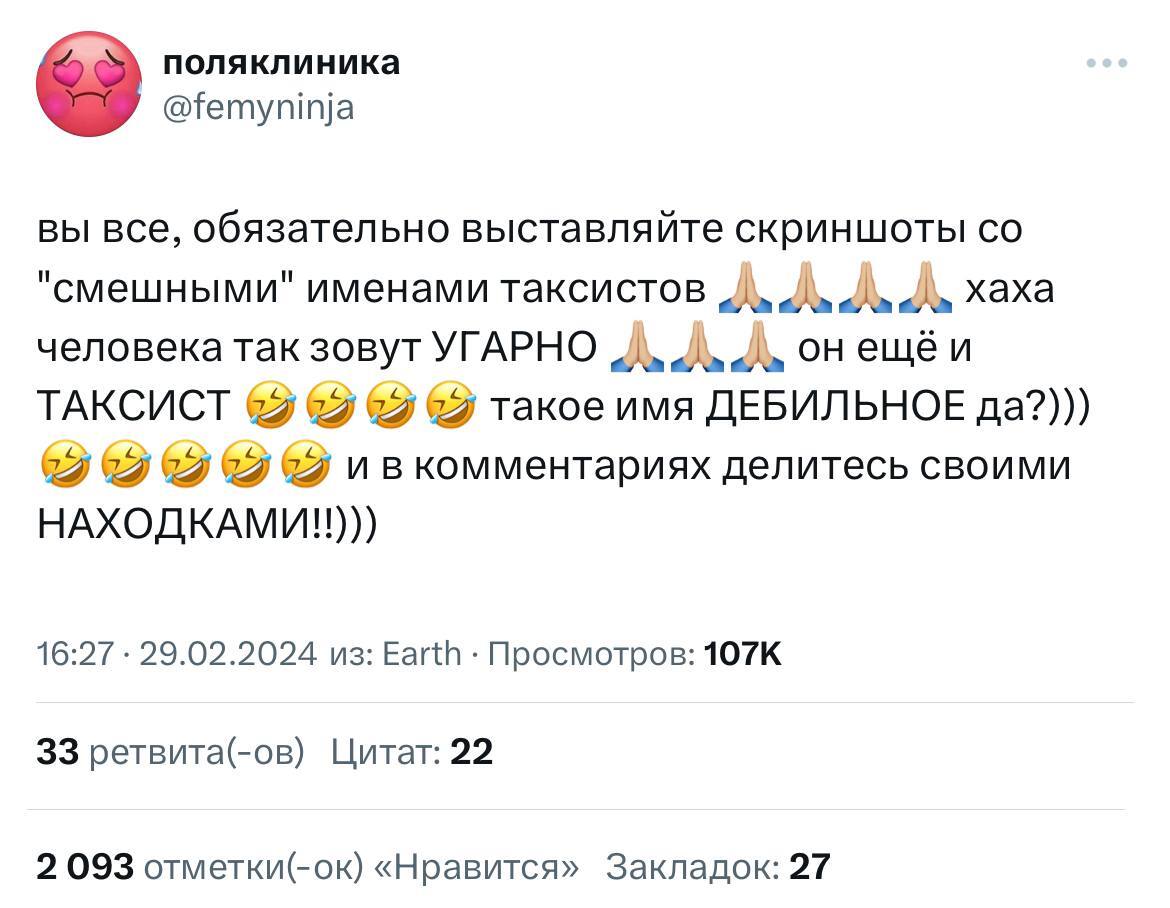
Task: Click the 29.02.2024 post date
Action: click(228, 654)
